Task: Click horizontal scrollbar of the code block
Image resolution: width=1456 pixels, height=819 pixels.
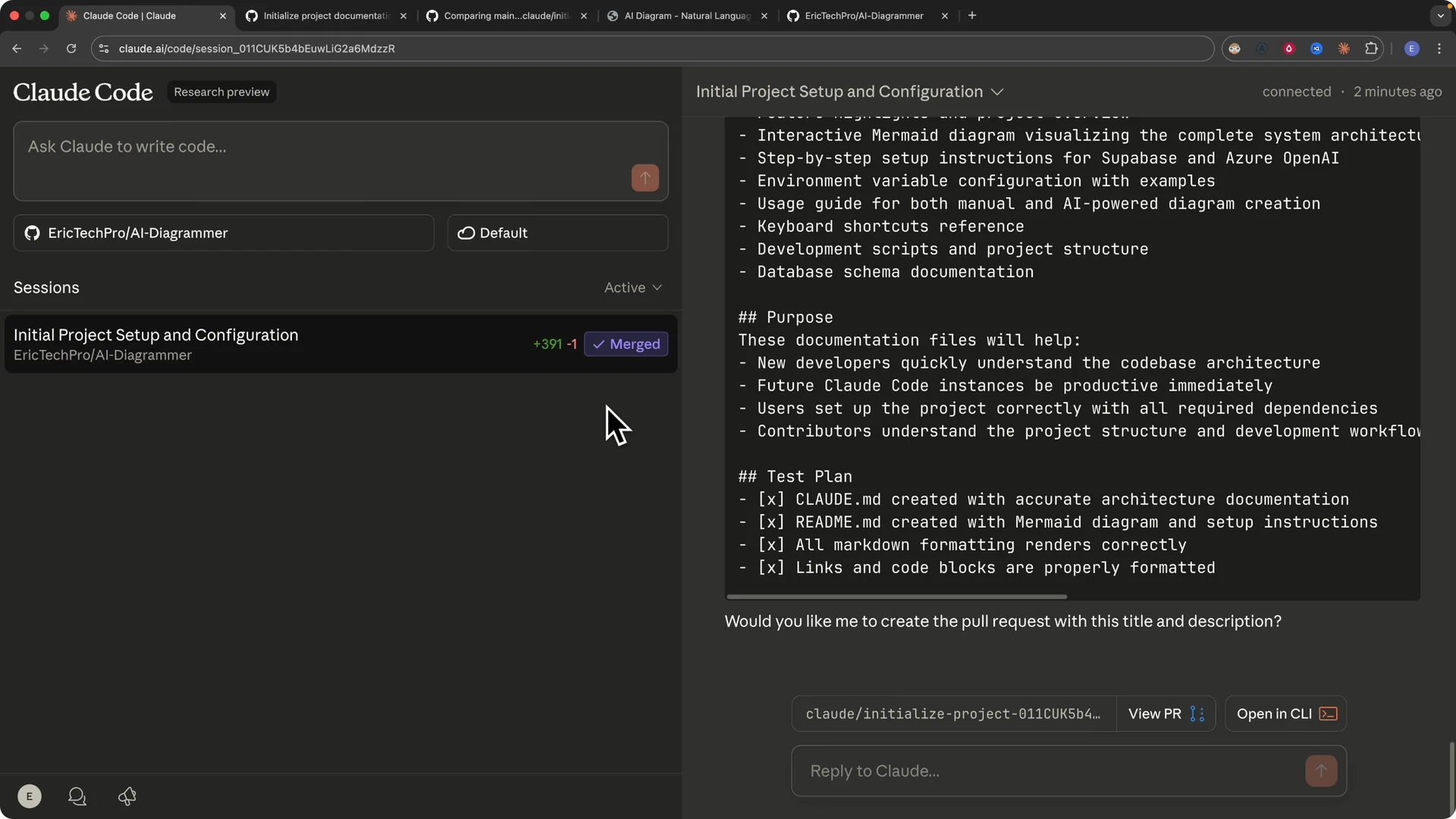Action: [x=896, y=597]
